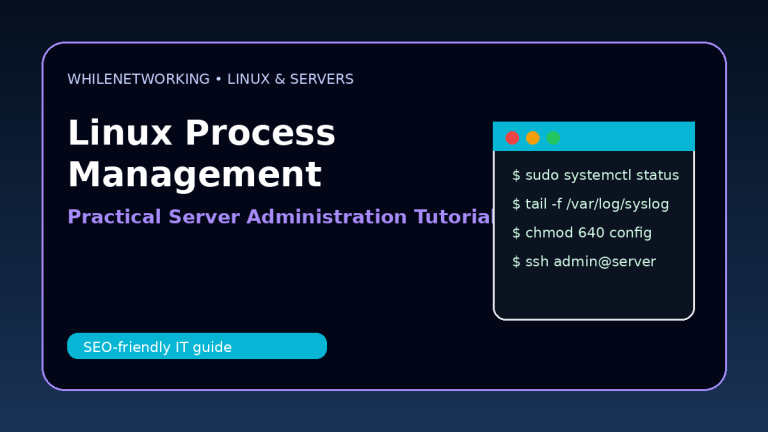Click the green dot in terminal header
This screenshot has width=768, height=432.
click(553, 138)
